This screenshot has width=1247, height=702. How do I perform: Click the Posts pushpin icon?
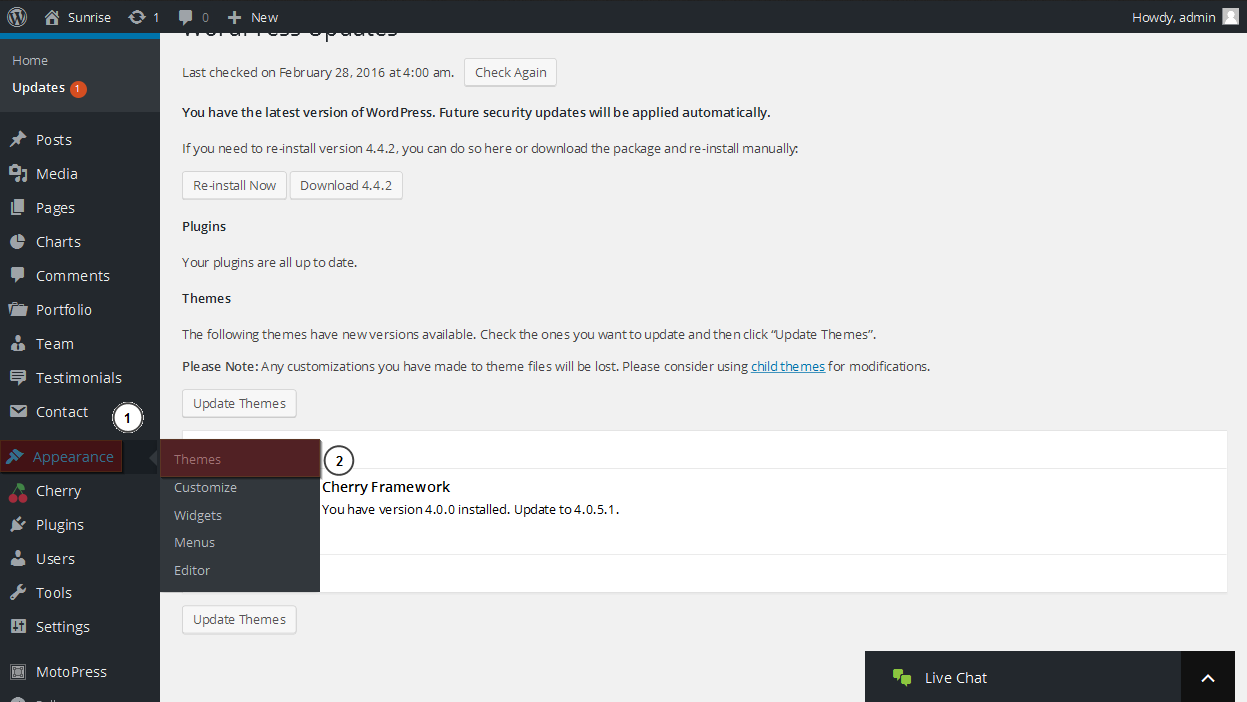point(17,139)
